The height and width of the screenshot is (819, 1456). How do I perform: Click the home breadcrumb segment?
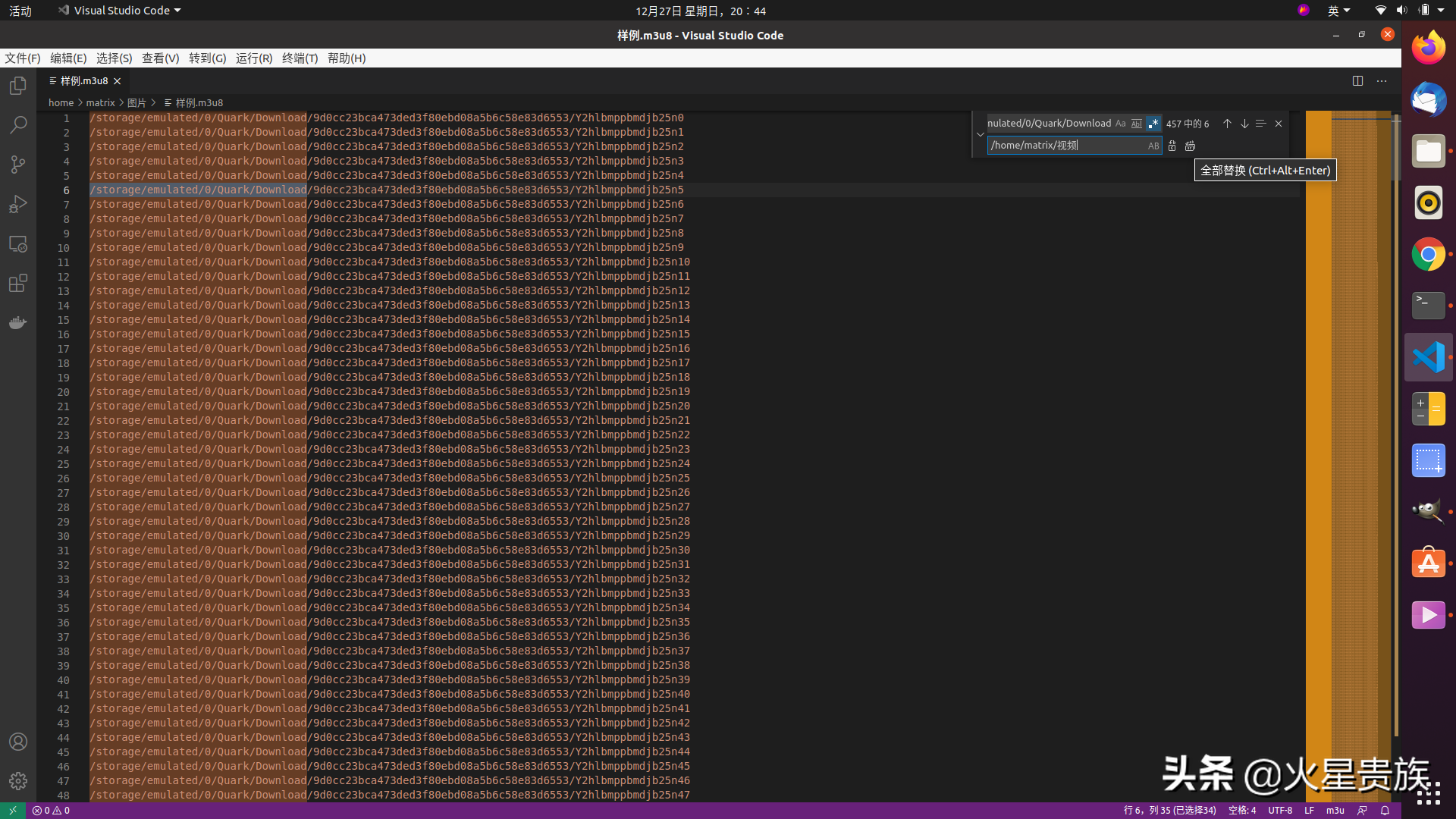(61, 103)
